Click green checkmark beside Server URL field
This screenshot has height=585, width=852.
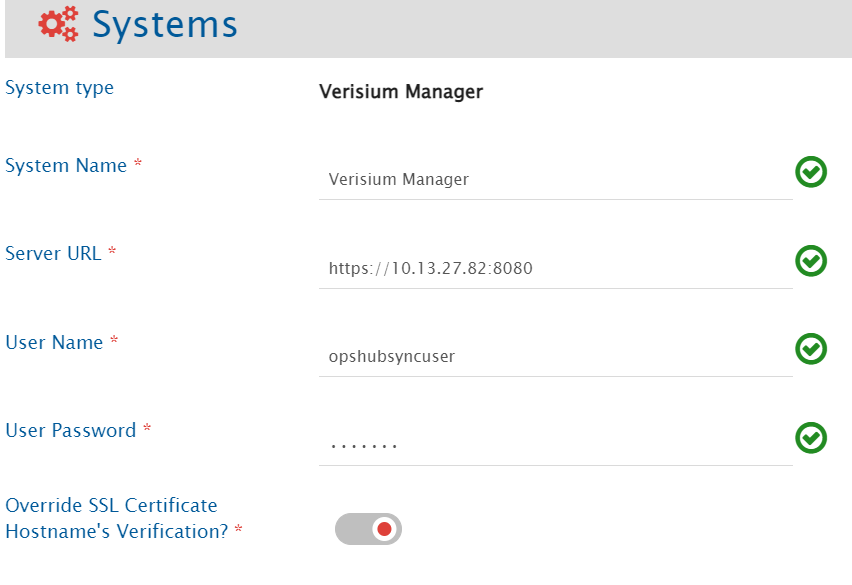811,261
